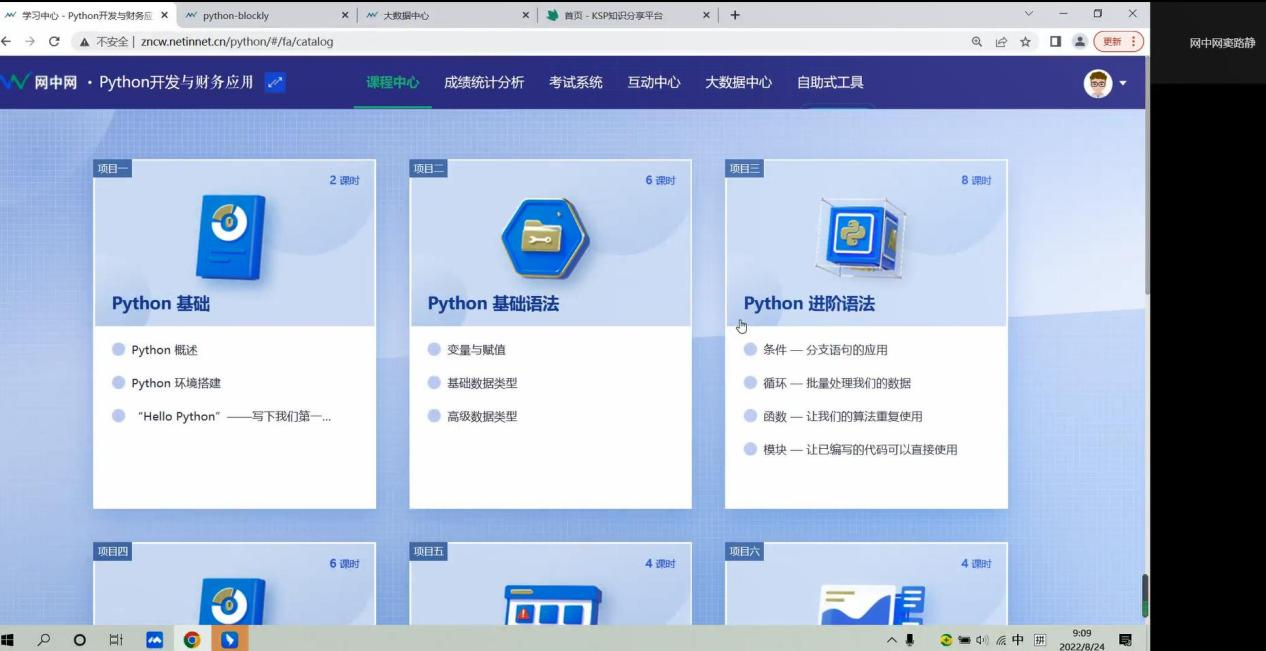Expand the tab search chevron in the title bar
This screenshot has width=1266, height=651.
(x=1029, y=14)
